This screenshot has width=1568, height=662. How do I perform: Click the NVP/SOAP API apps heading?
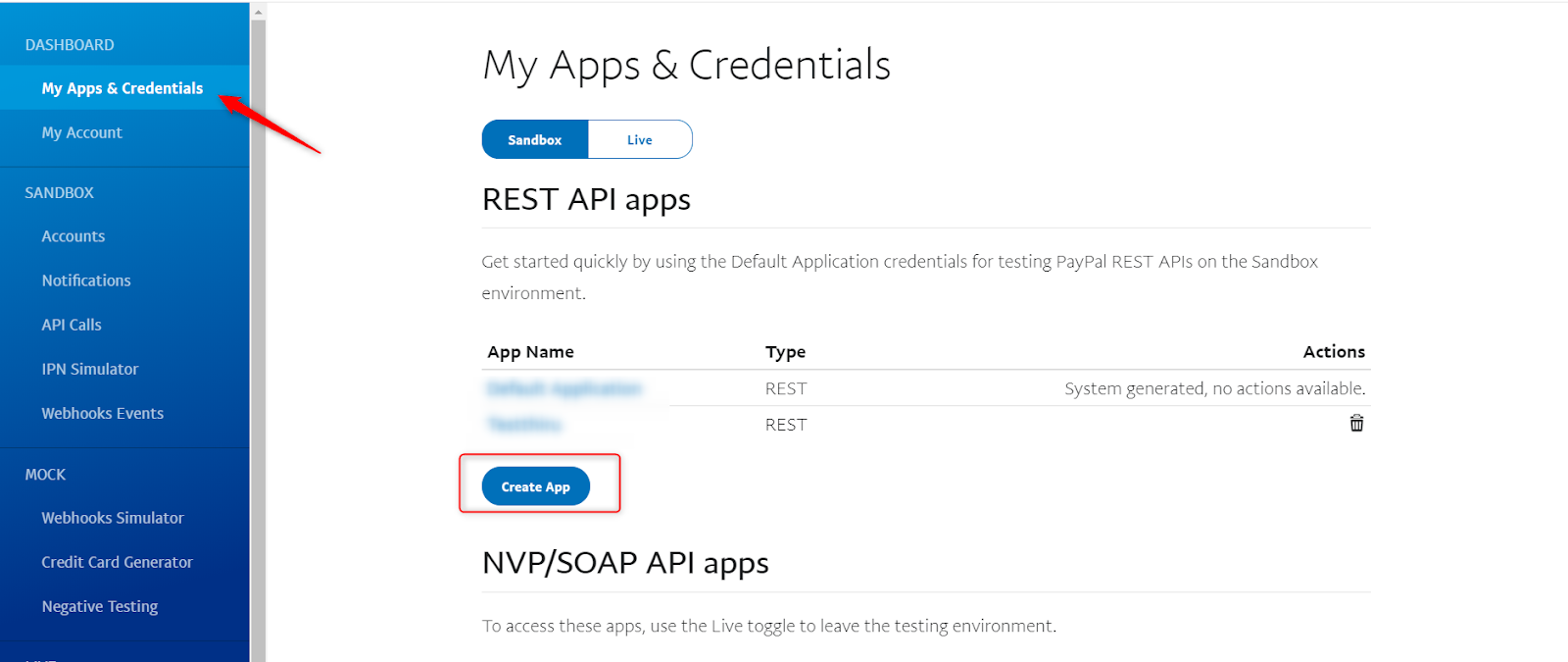[625, 563]
